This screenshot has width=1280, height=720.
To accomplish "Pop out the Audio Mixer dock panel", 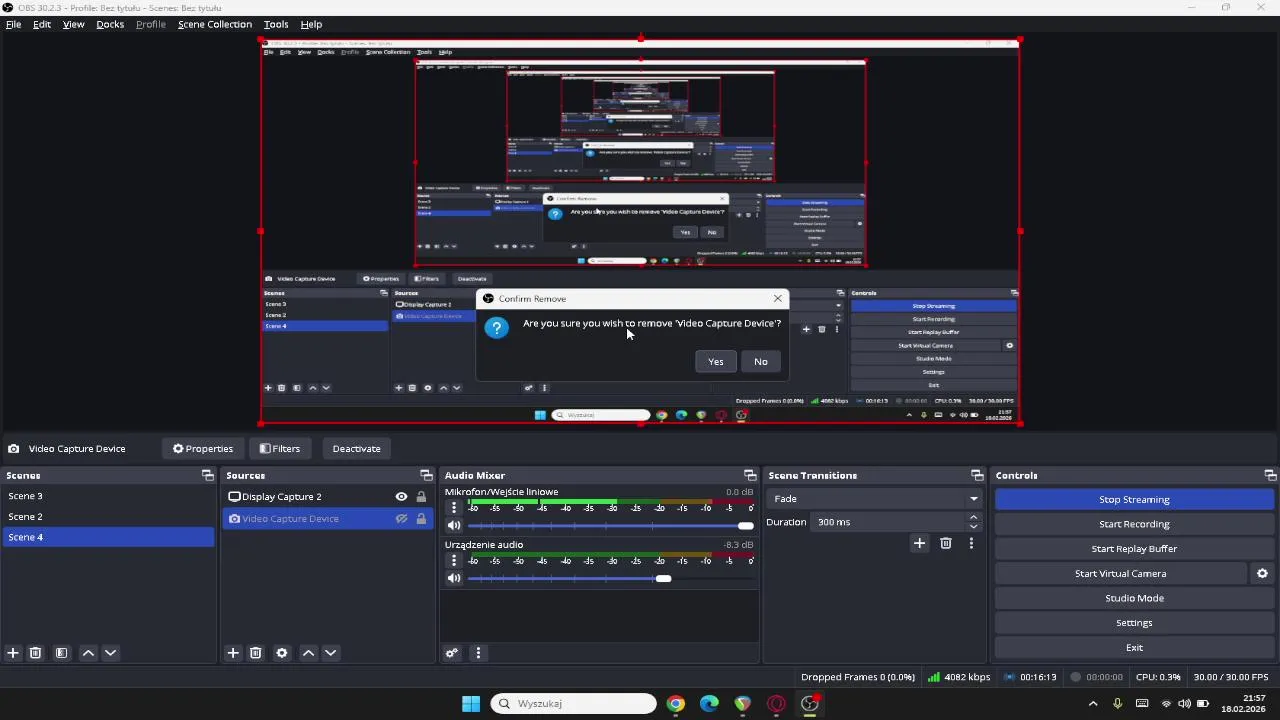I will click(x=750, y=476).
